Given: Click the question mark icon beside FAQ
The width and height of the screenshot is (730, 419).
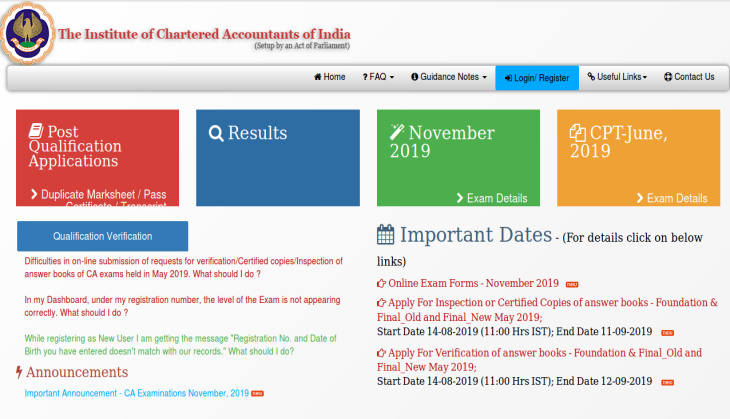Looking at the screenshot, I should pyautogui.click(x=365, y=77).
